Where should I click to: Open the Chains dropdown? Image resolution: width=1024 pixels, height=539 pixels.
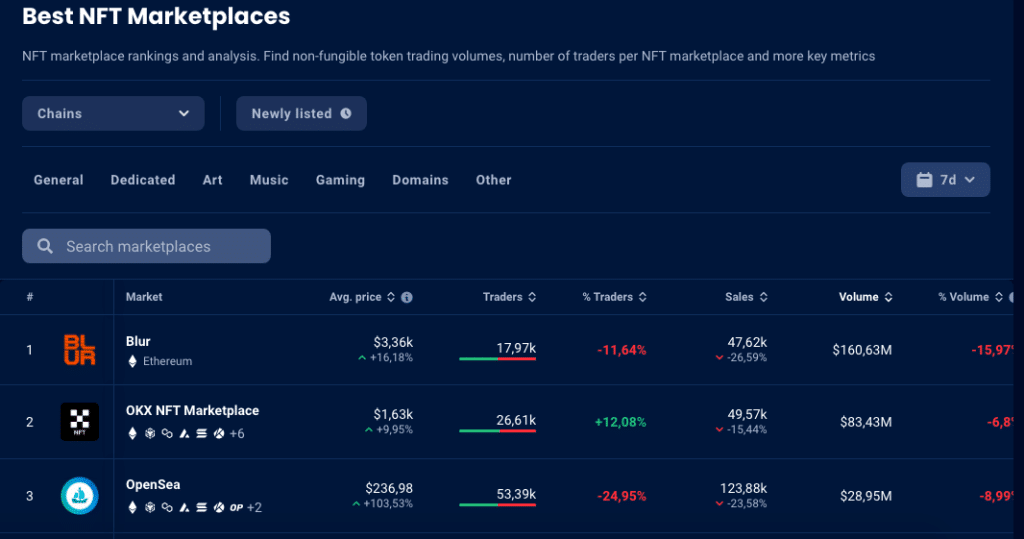click(113, 114)
